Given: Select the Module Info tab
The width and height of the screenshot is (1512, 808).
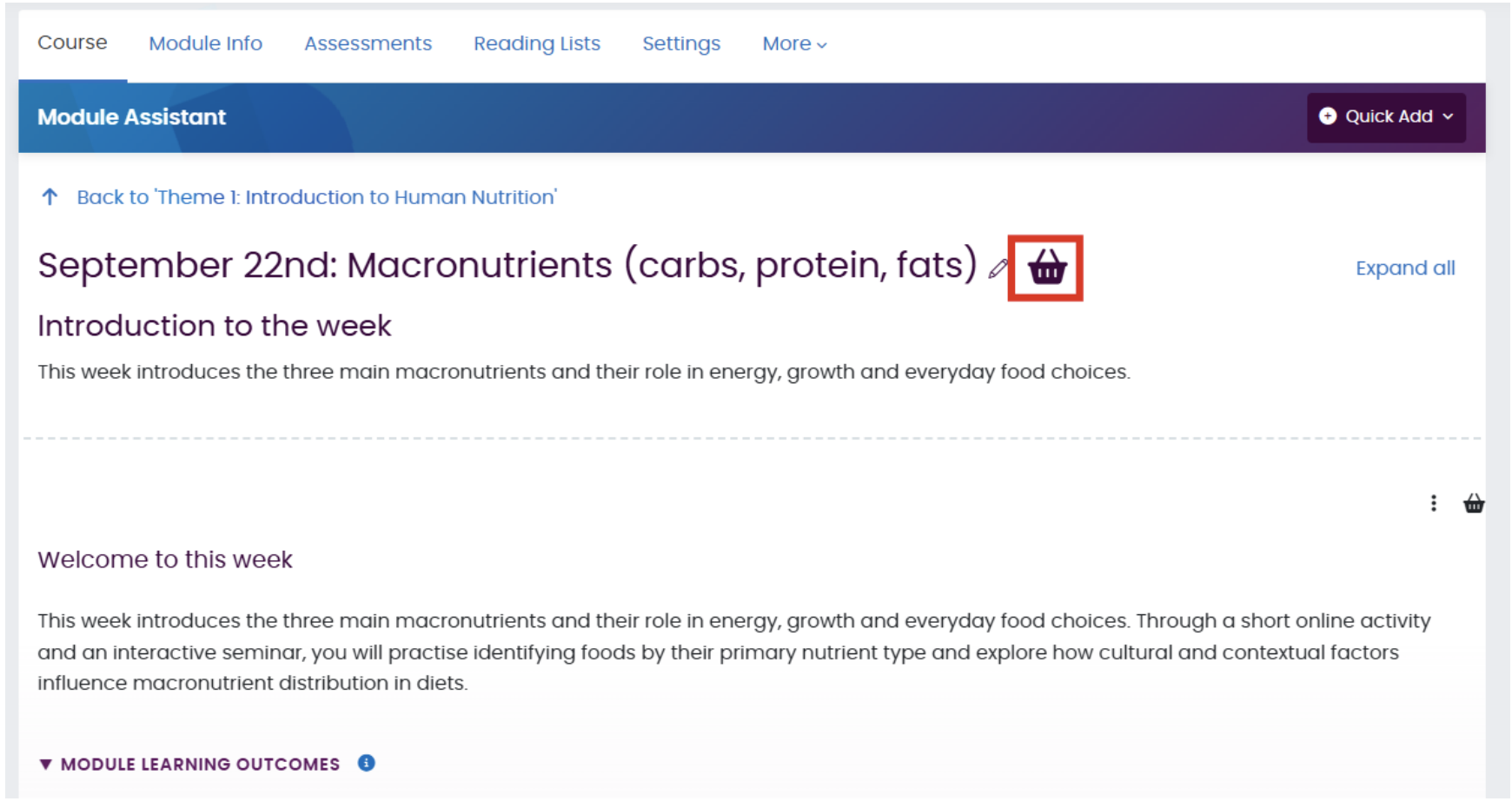Looking at the screenshot, I should click(205, 43).
